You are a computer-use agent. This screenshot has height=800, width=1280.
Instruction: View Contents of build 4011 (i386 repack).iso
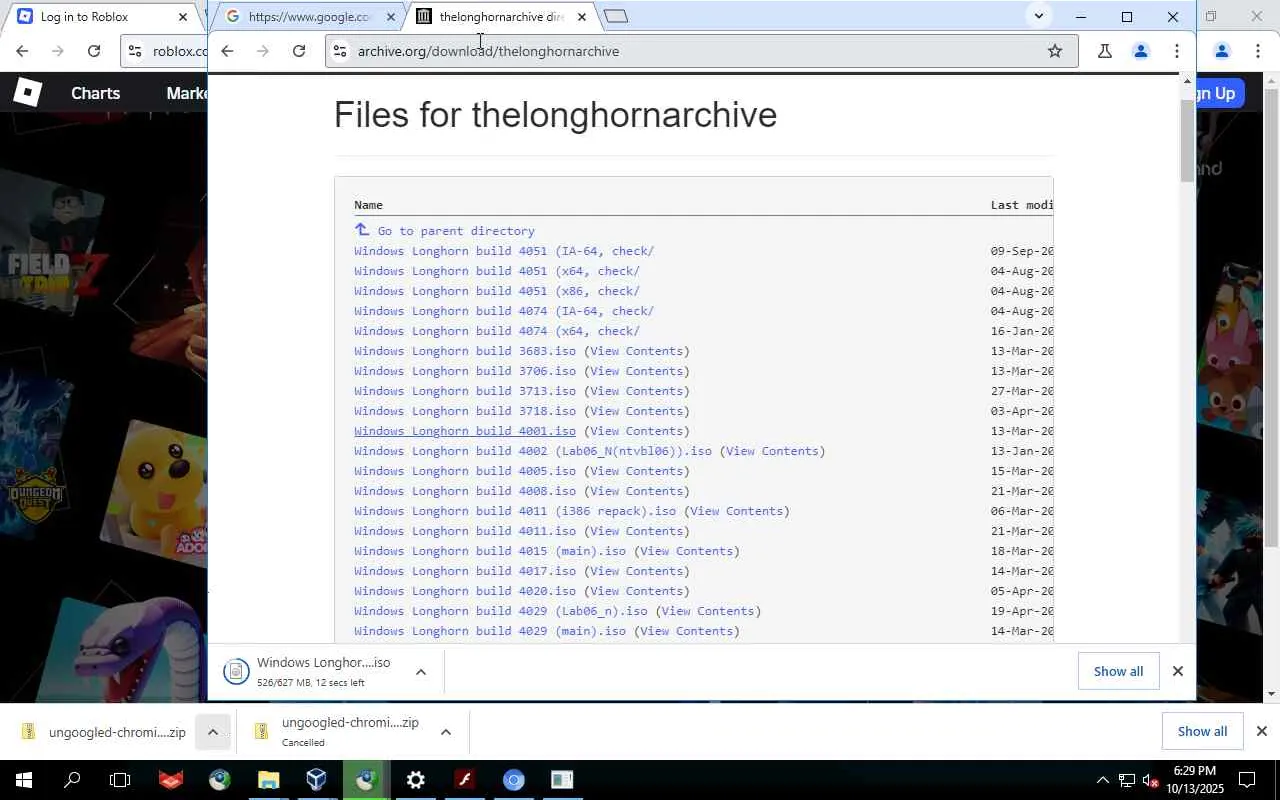point(737,511)
